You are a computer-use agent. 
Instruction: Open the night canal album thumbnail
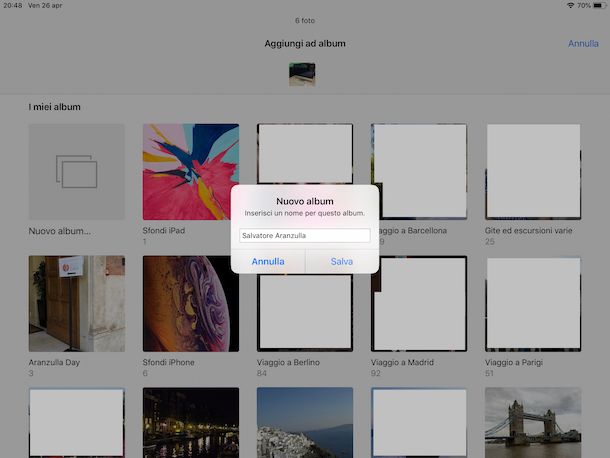(x=191, y=423)
